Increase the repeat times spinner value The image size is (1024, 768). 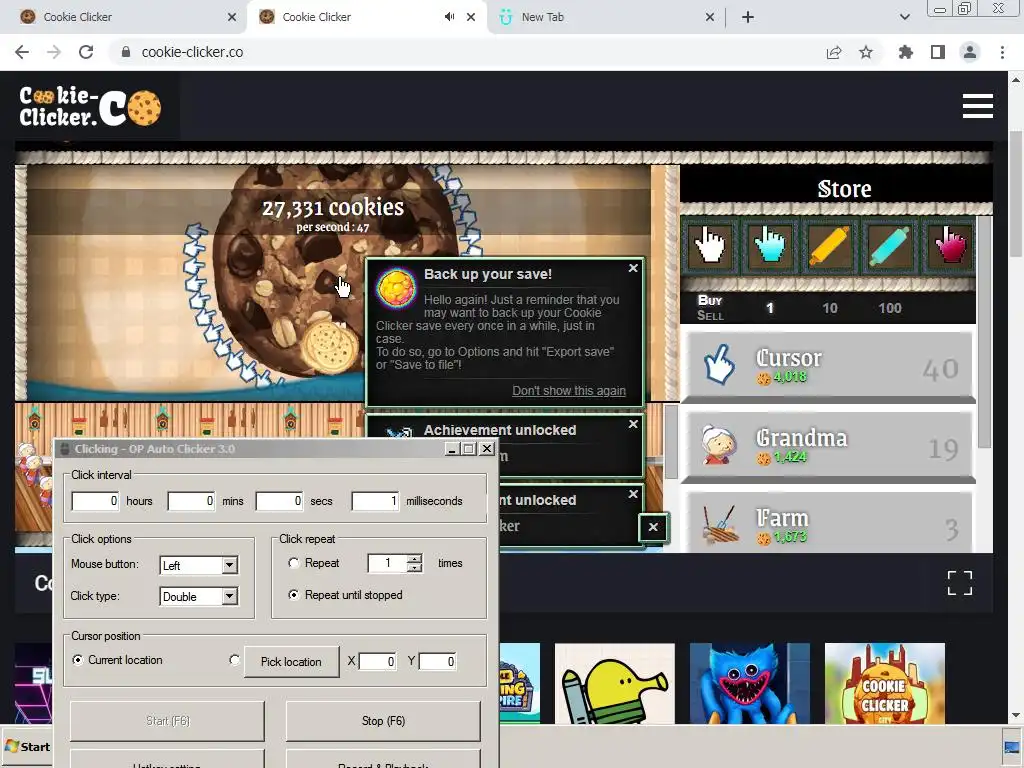point(414,559)
